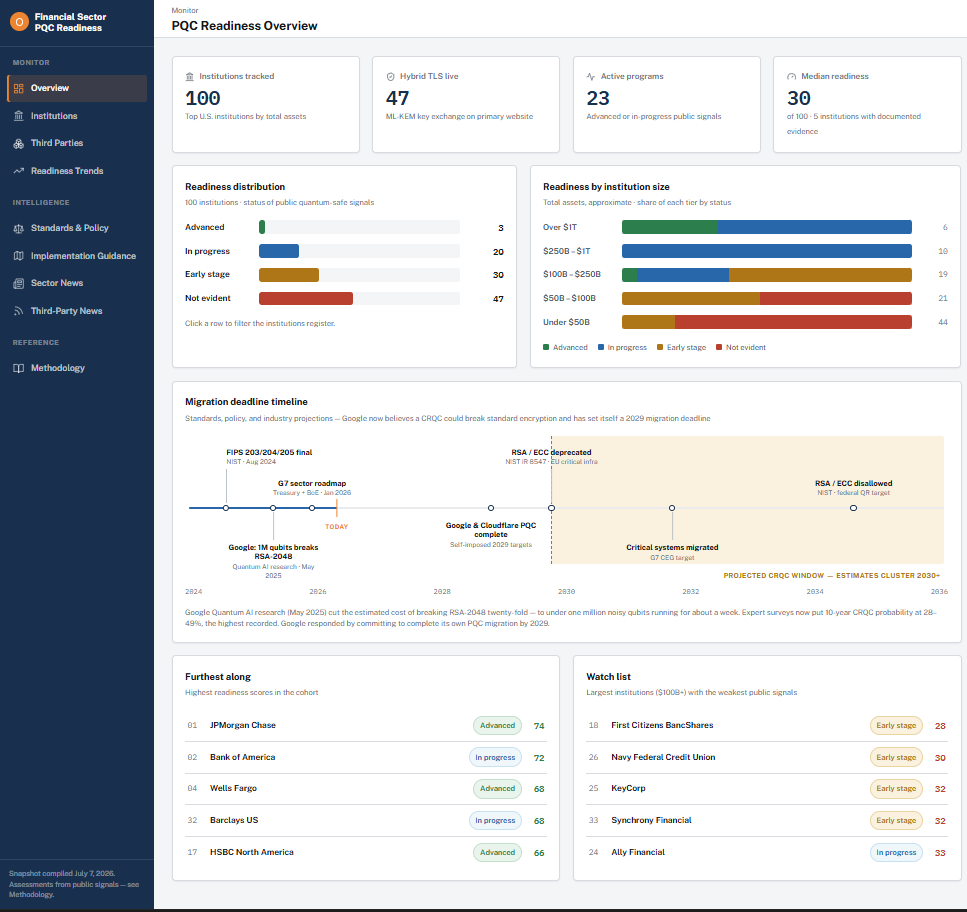
Task: Click the red Not evident legend swatch
Action: [x=719, y=347]
